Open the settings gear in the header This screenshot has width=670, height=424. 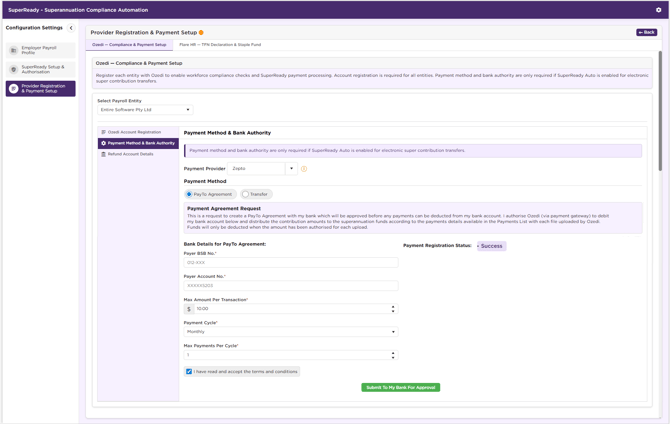pyautogui.click(x=658, y=9)
